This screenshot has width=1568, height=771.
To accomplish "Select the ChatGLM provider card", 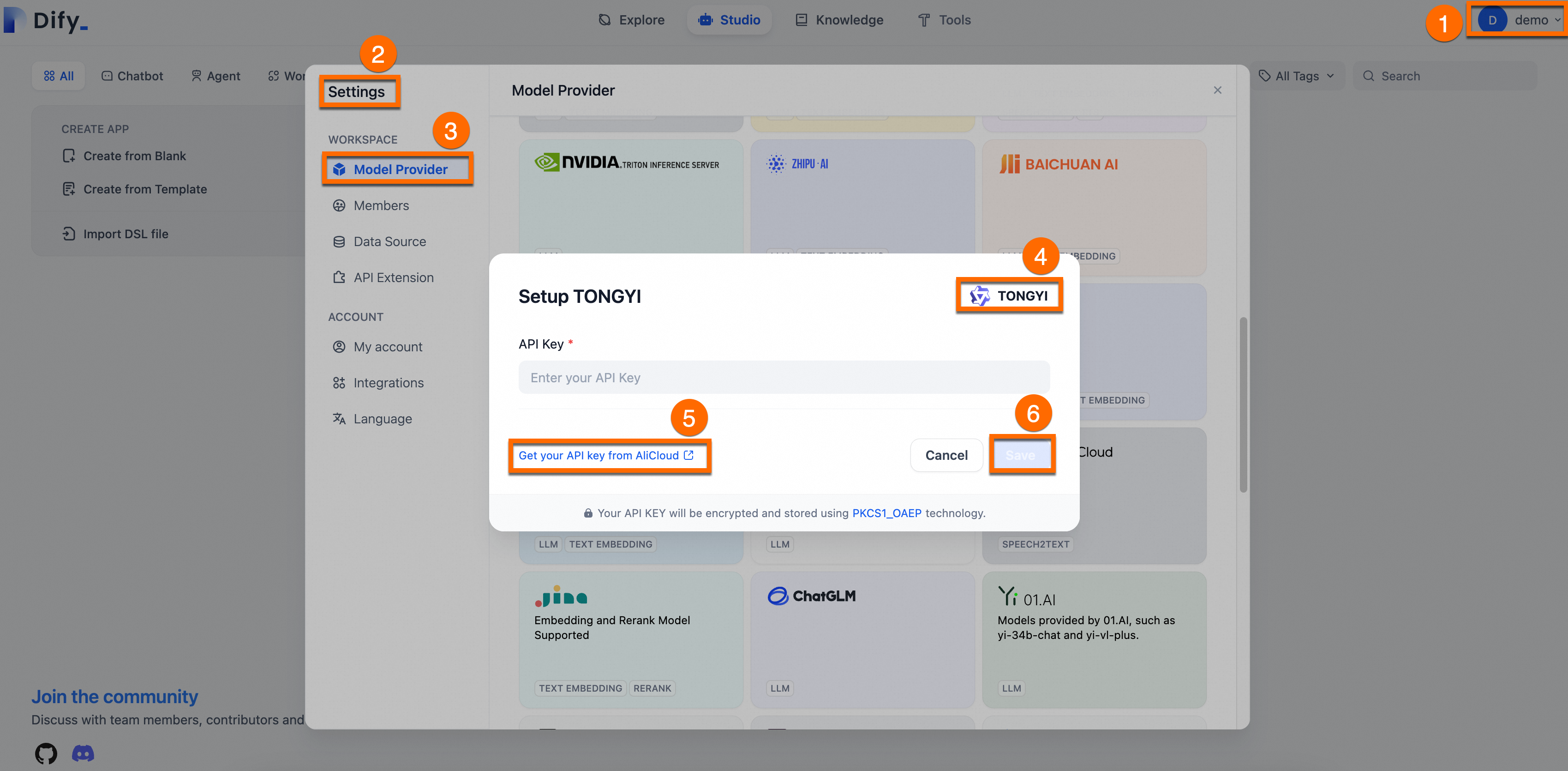I will pos(862,639).
